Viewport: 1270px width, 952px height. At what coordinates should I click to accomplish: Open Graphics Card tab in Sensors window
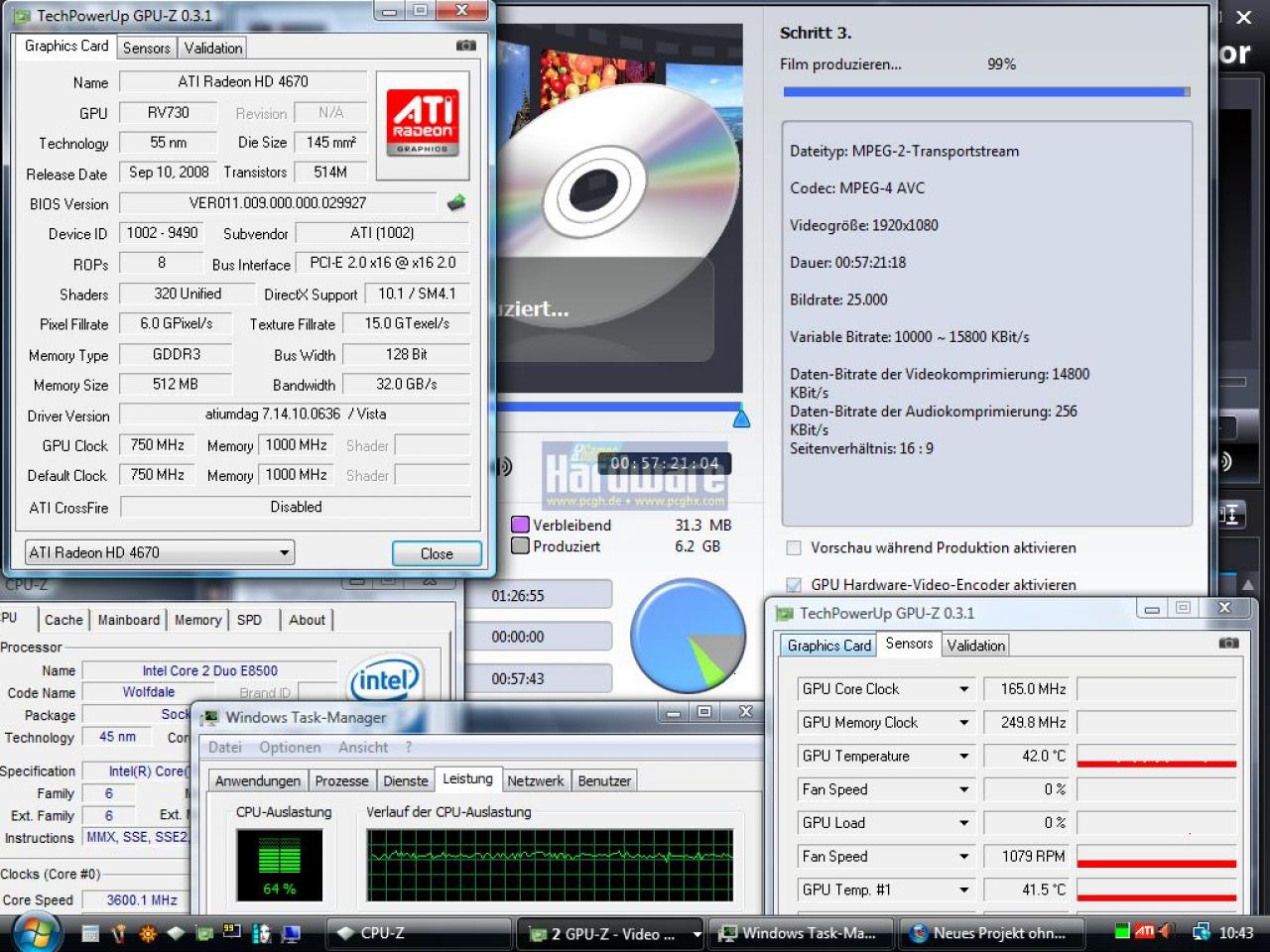click(828, 646)
